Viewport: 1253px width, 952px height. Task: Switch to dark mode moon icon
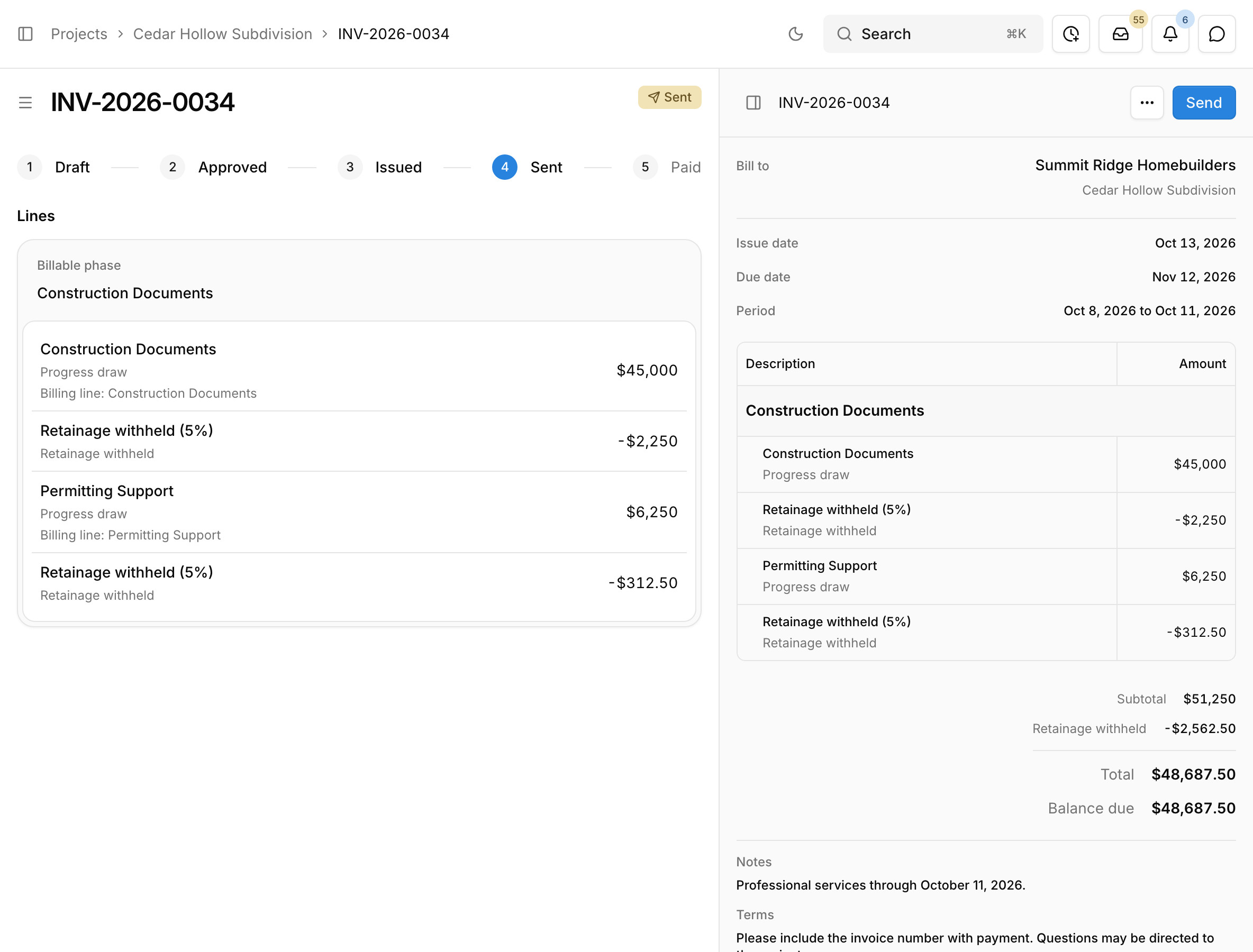[x=795, y=34]
